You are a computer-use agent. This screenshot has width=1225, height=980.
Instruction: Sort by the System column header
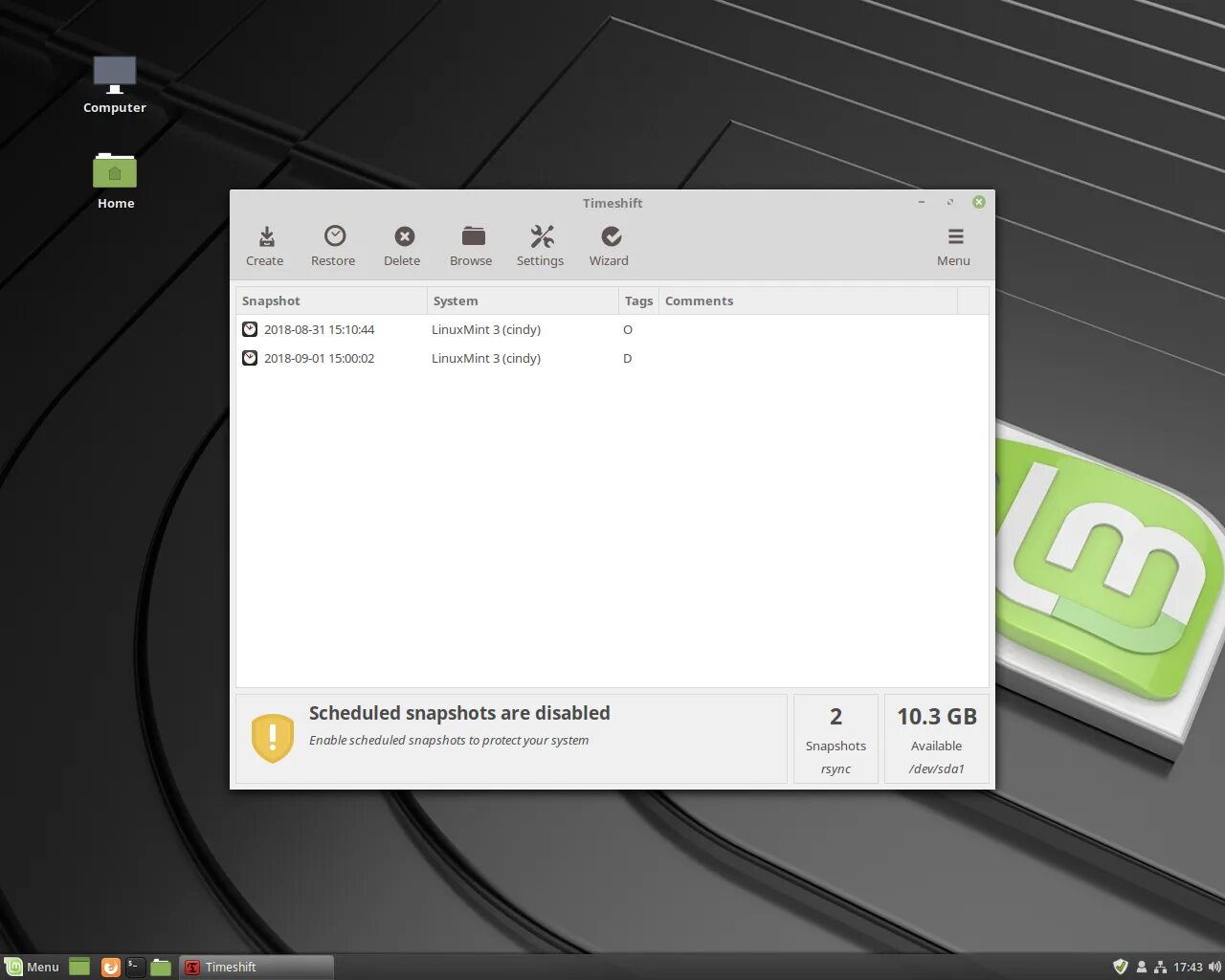(523, 301)
